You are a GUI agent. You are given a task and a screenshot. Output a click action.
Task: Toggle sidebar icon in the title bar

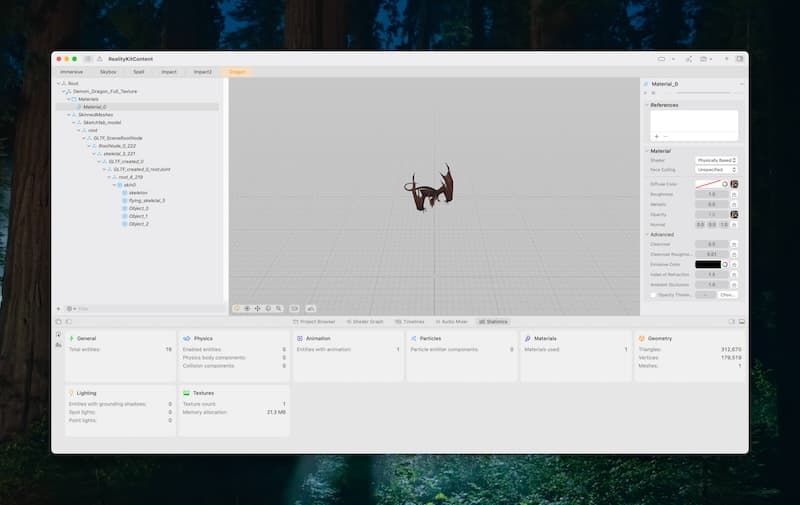[88, 59]
